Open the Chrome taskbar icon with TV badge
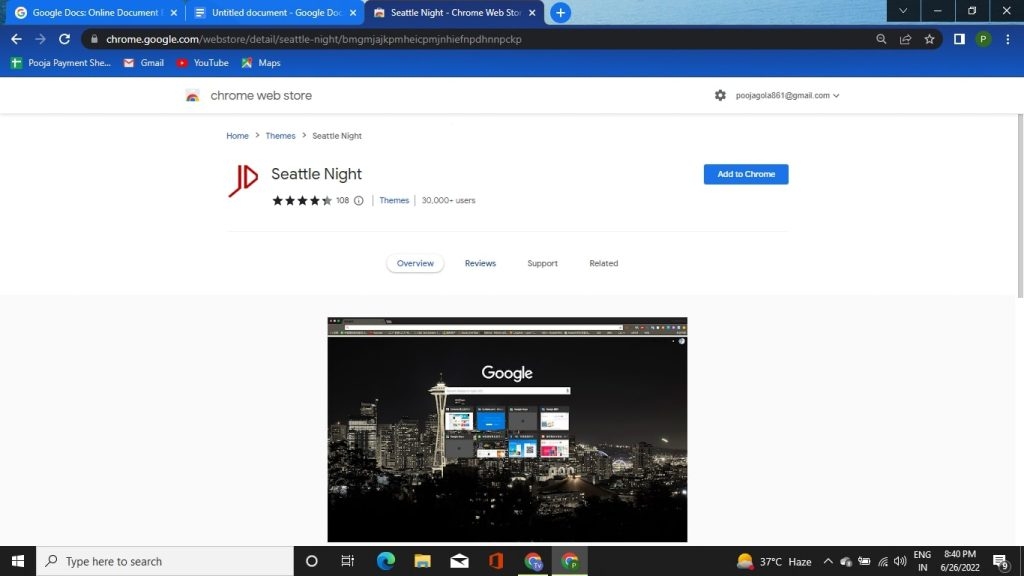This screenshot has width=1024, height=576. 534,561
